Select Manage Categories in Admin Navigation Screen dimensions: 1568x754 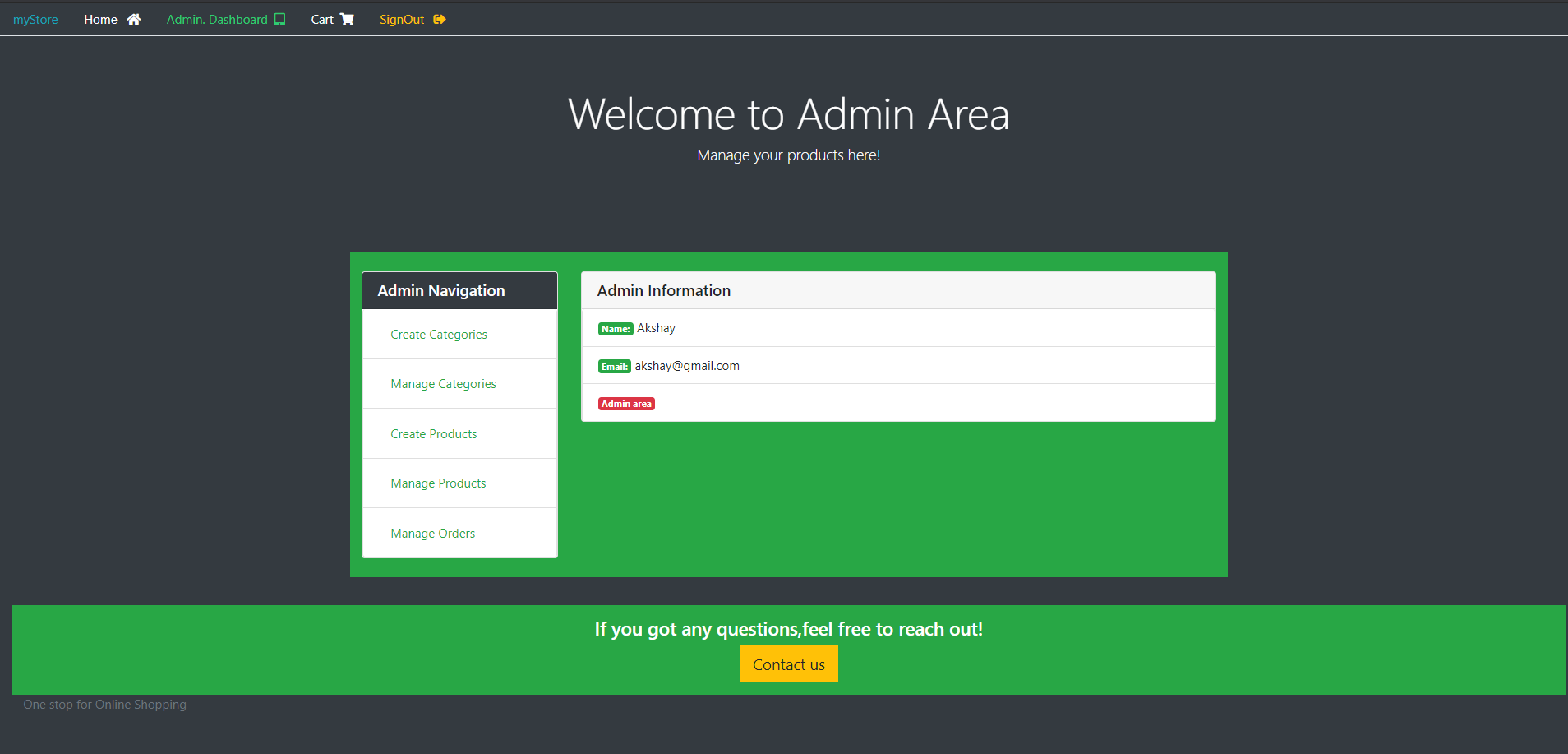443,383
